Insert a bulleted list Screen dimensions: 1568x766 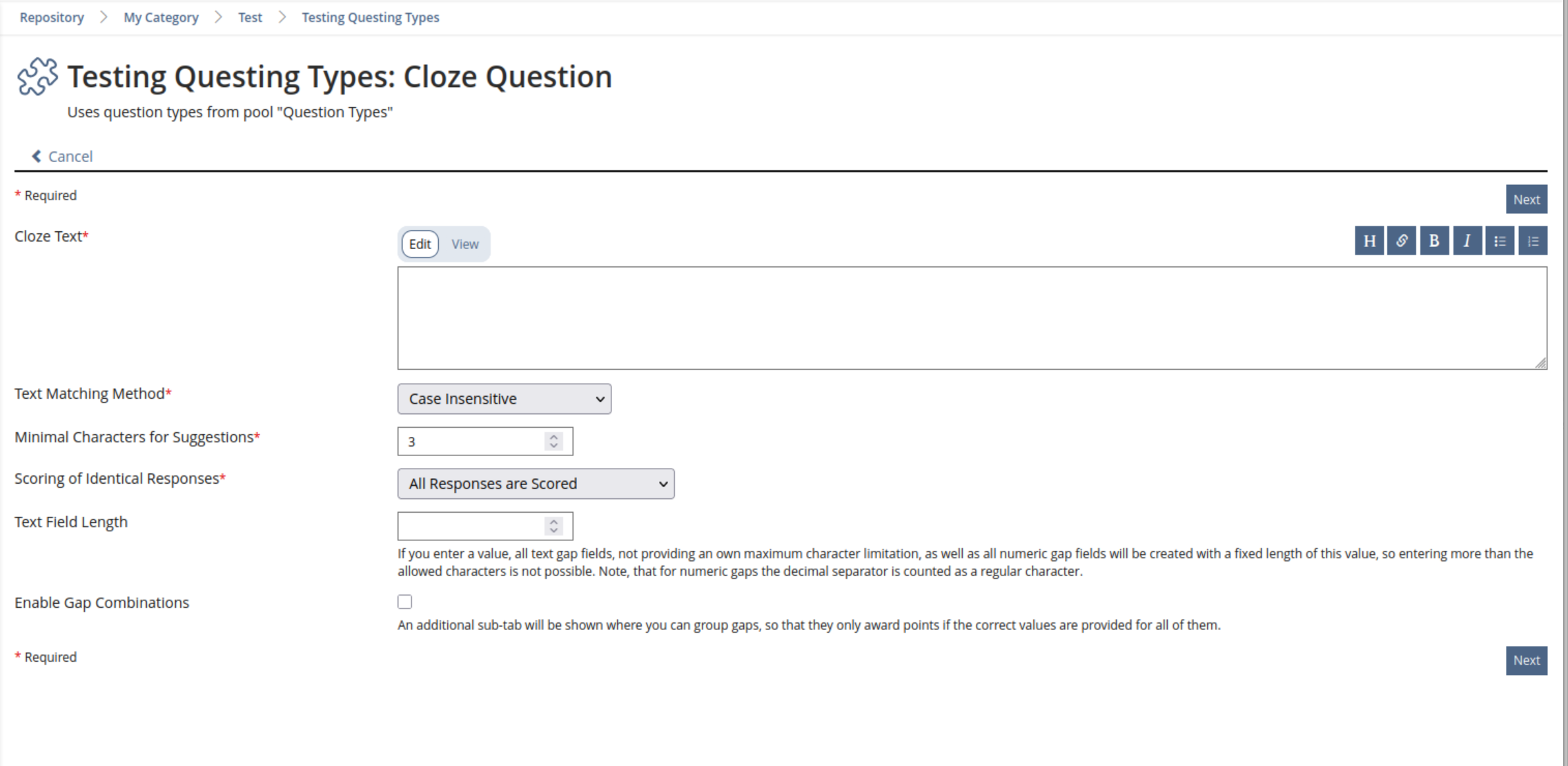(x=1500, y=241)
